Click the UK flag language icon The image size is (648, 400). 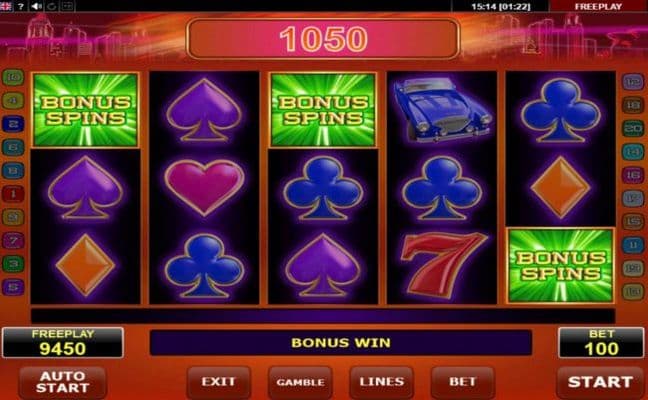(x=6, y=6)
